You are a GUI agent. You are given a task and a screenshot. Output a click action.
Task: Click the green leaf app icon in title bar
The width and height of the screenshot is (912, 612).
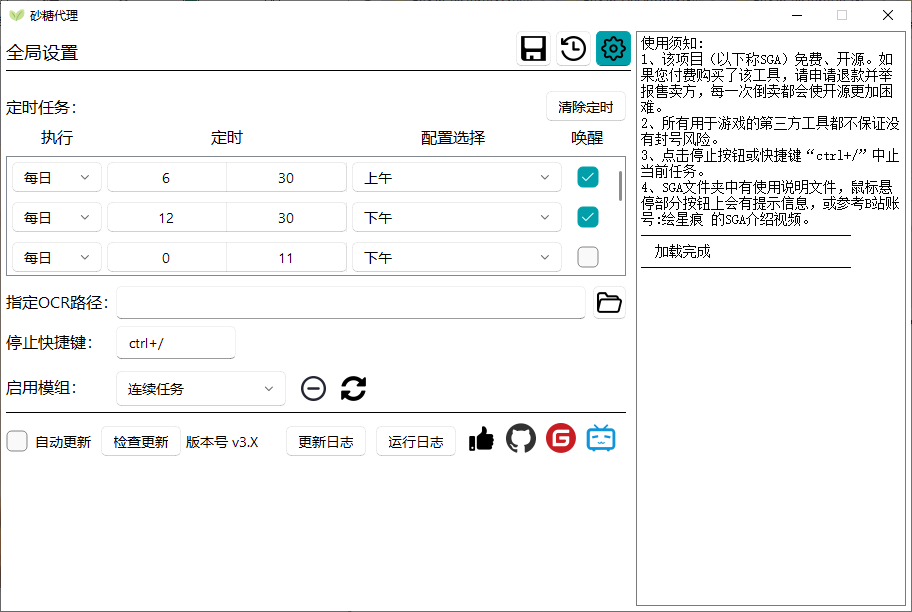(x=16, y=15)
